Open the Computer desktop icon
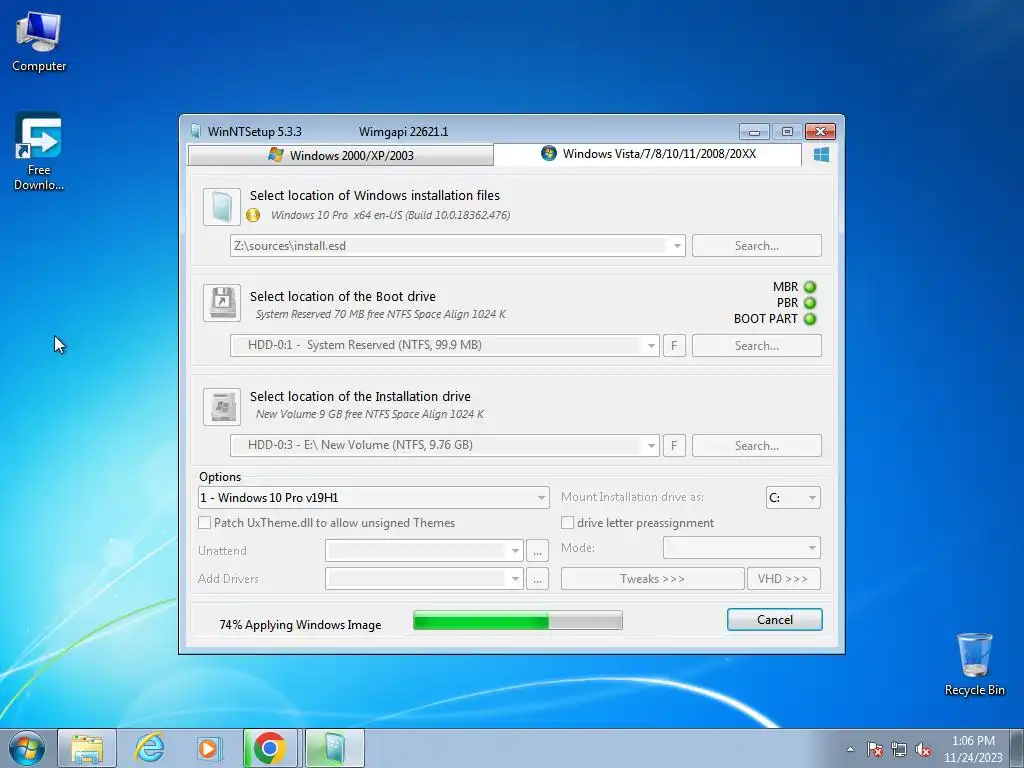 39,42
